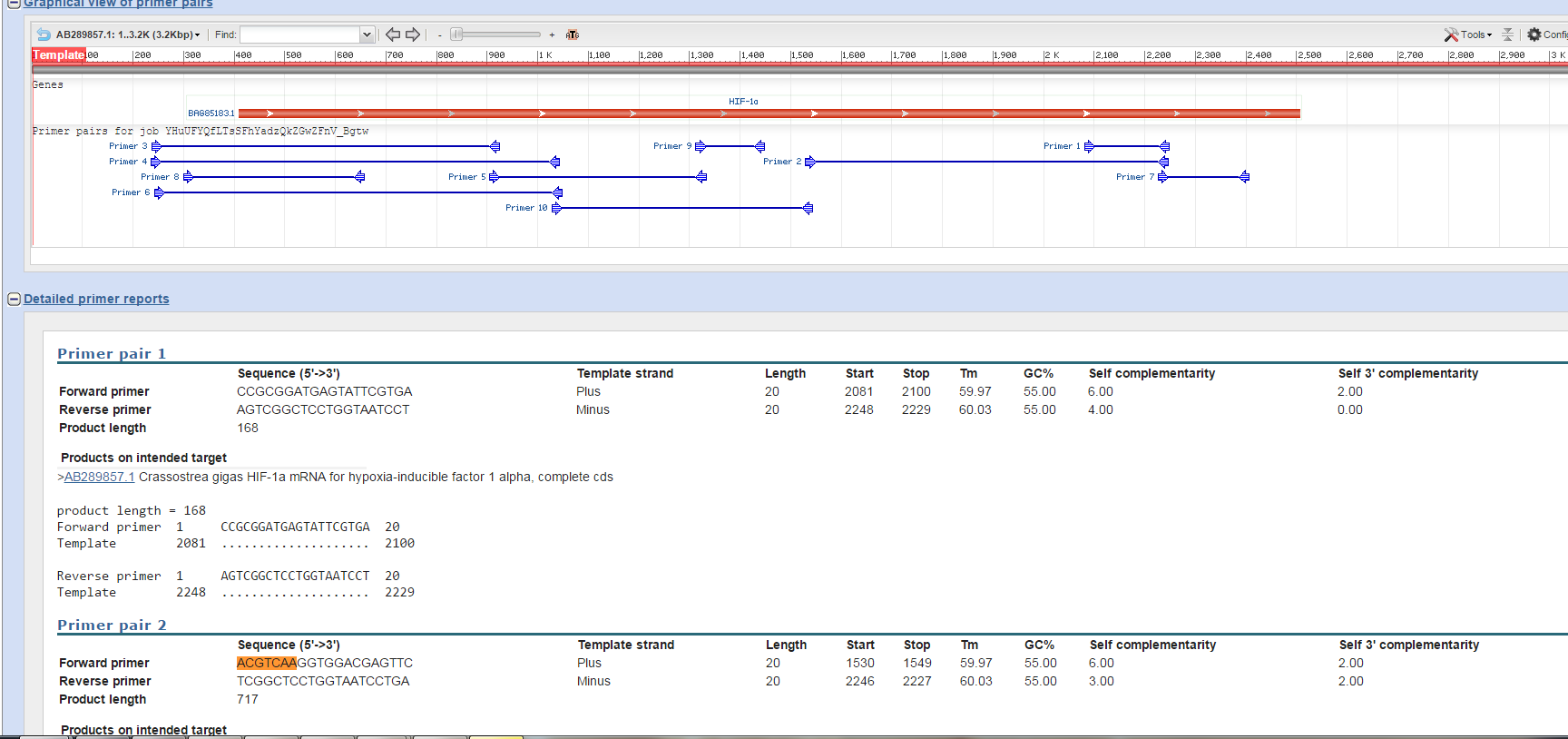Open the Find box dropdown arrow
The height and width of the screenshot is (739, 1568).
point(367,34)
